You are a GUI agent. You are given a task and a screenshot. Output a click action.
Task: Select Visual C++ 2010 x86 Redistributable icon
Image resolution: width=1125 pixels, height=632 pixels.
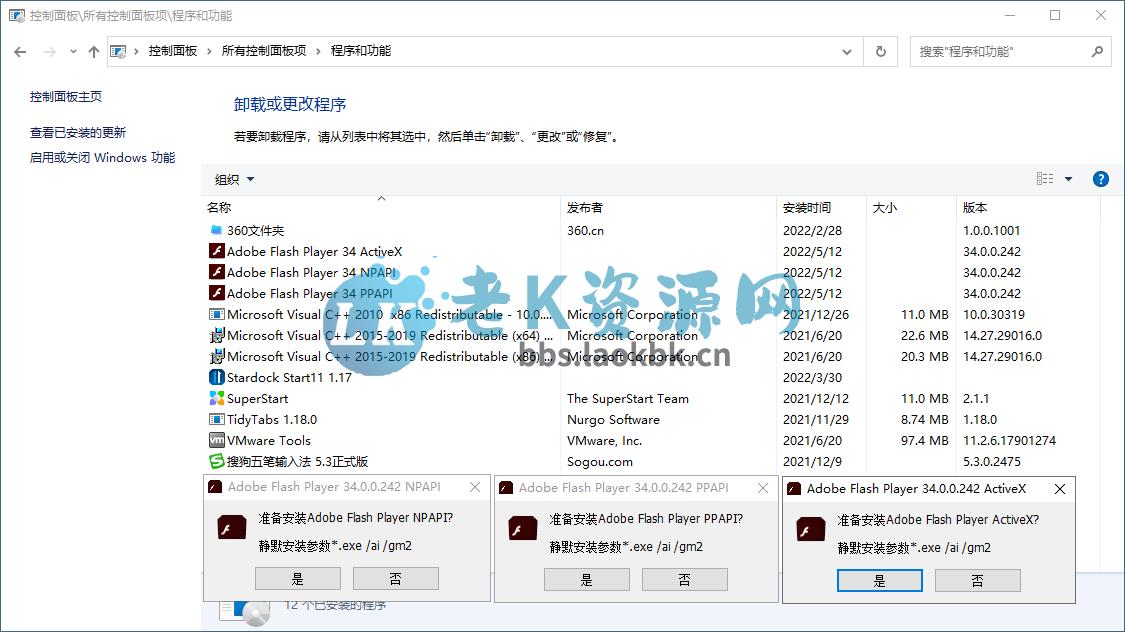[x=216, y=314]
